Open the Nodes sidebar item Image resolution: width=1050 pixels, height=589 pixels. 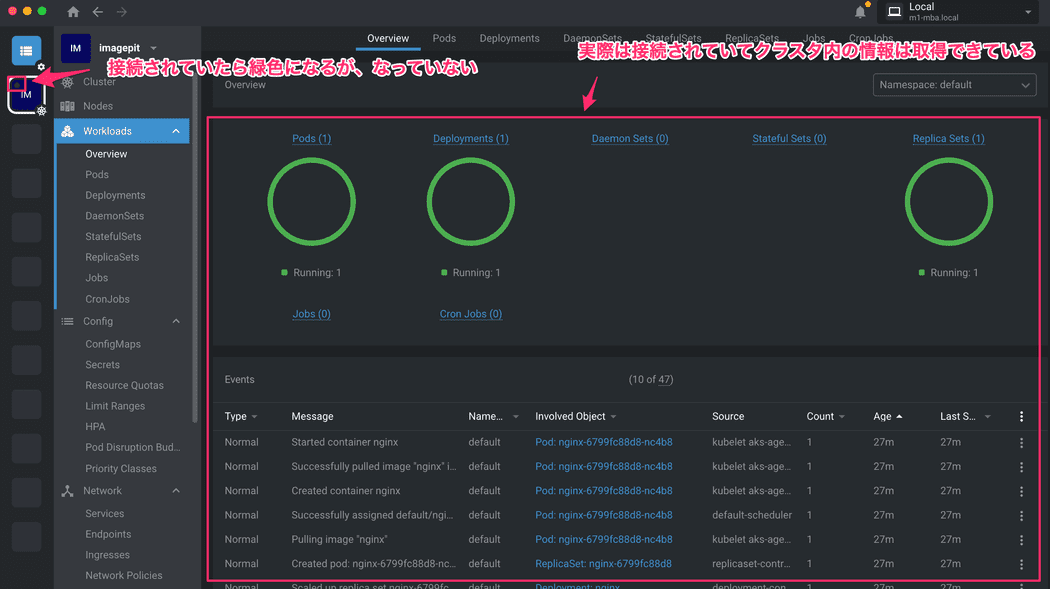[97, 106]
